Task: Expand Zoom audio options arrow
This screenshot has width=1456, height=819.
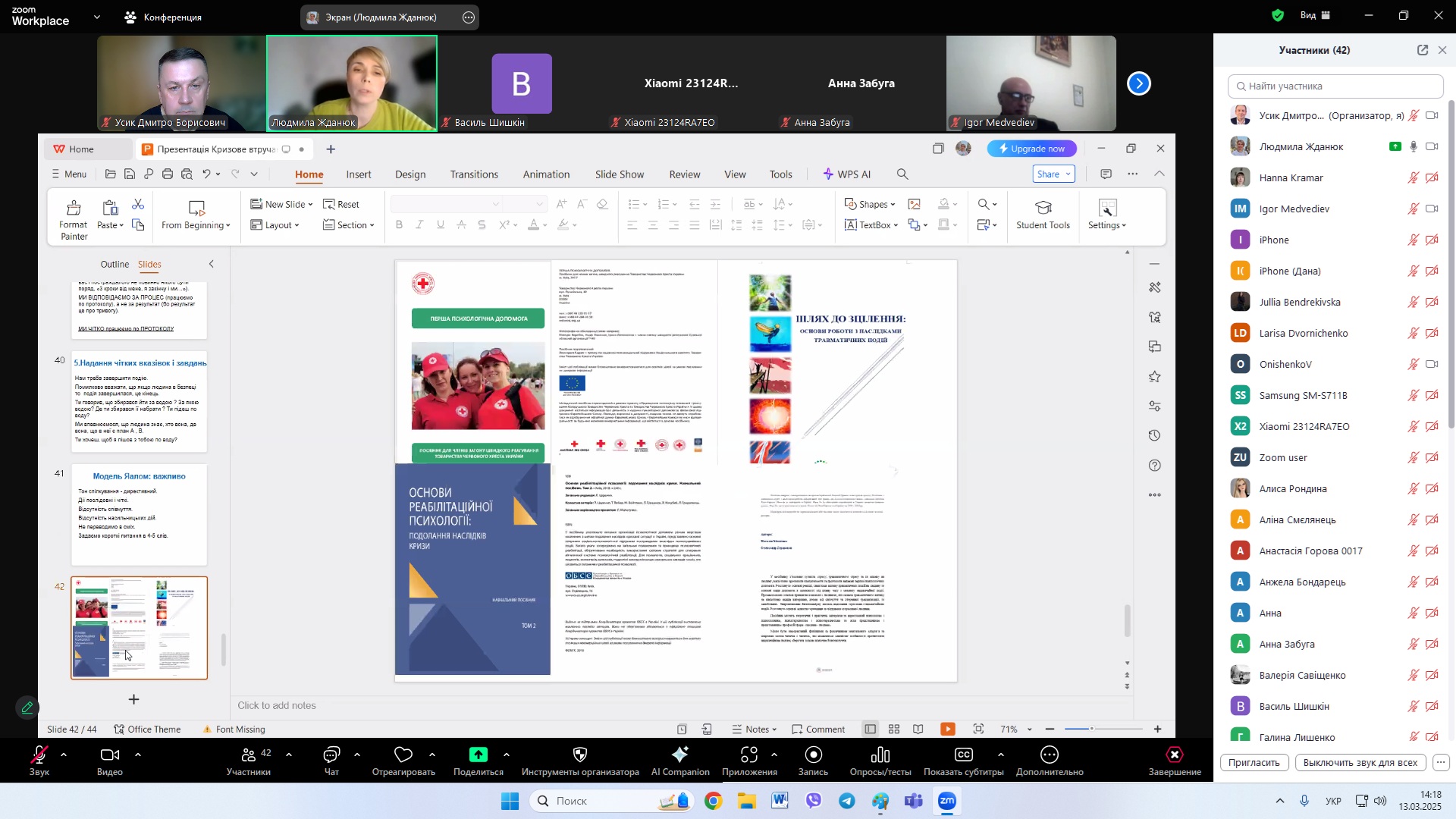Action: 64,755
